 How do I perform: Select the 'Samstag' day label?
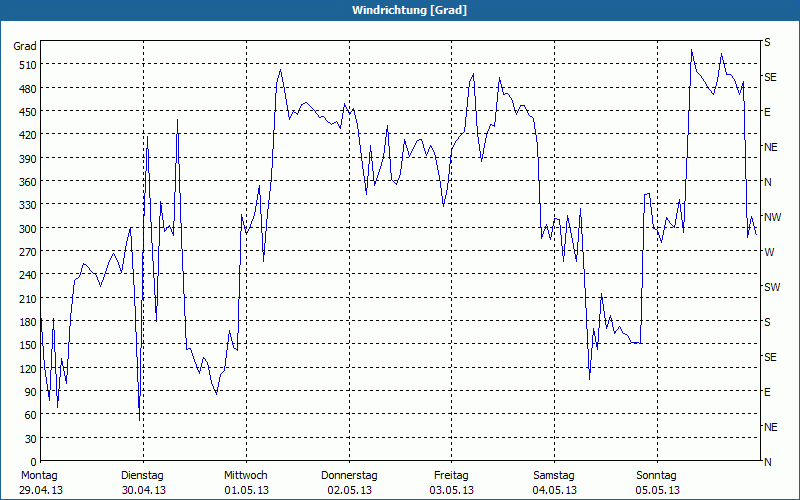pos(554,476)
